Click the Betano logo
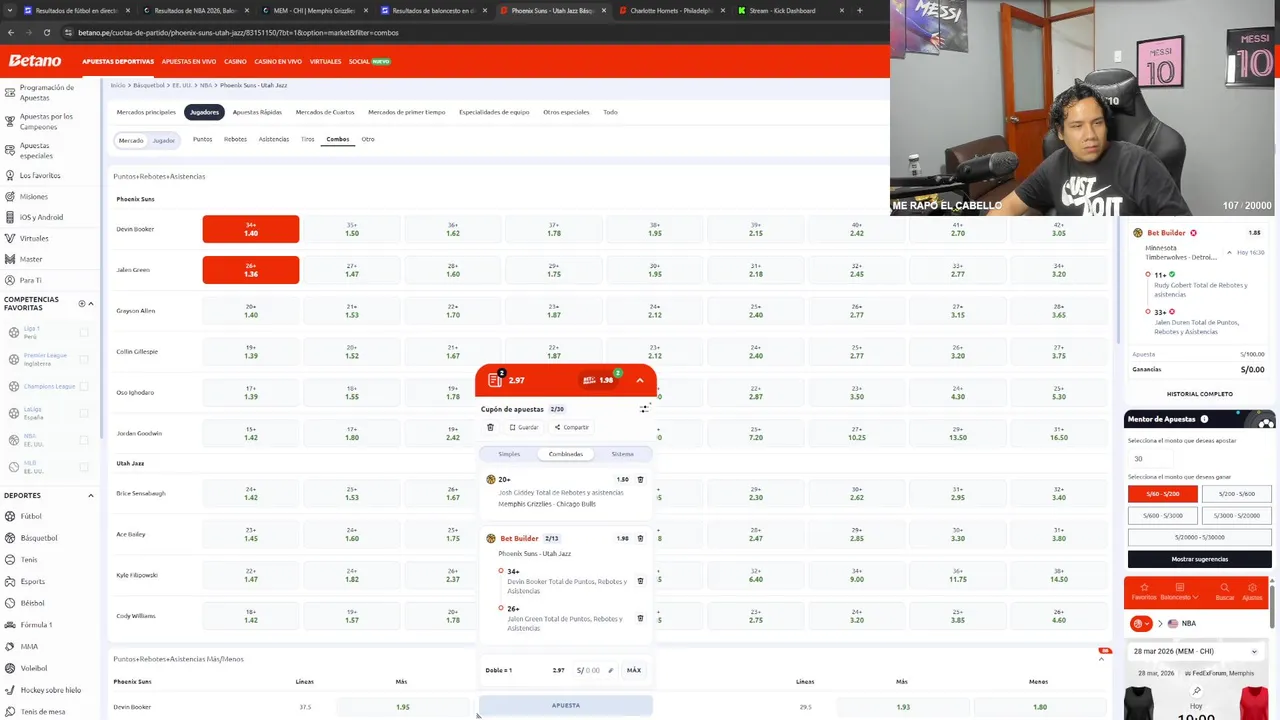Screen dimensions: 1280x720 pos(35,61)
